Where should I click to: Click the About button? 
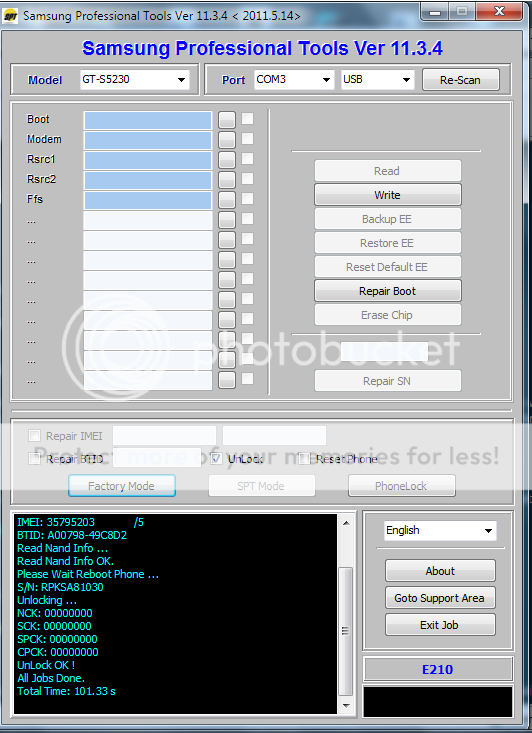(x=440, y=571)
